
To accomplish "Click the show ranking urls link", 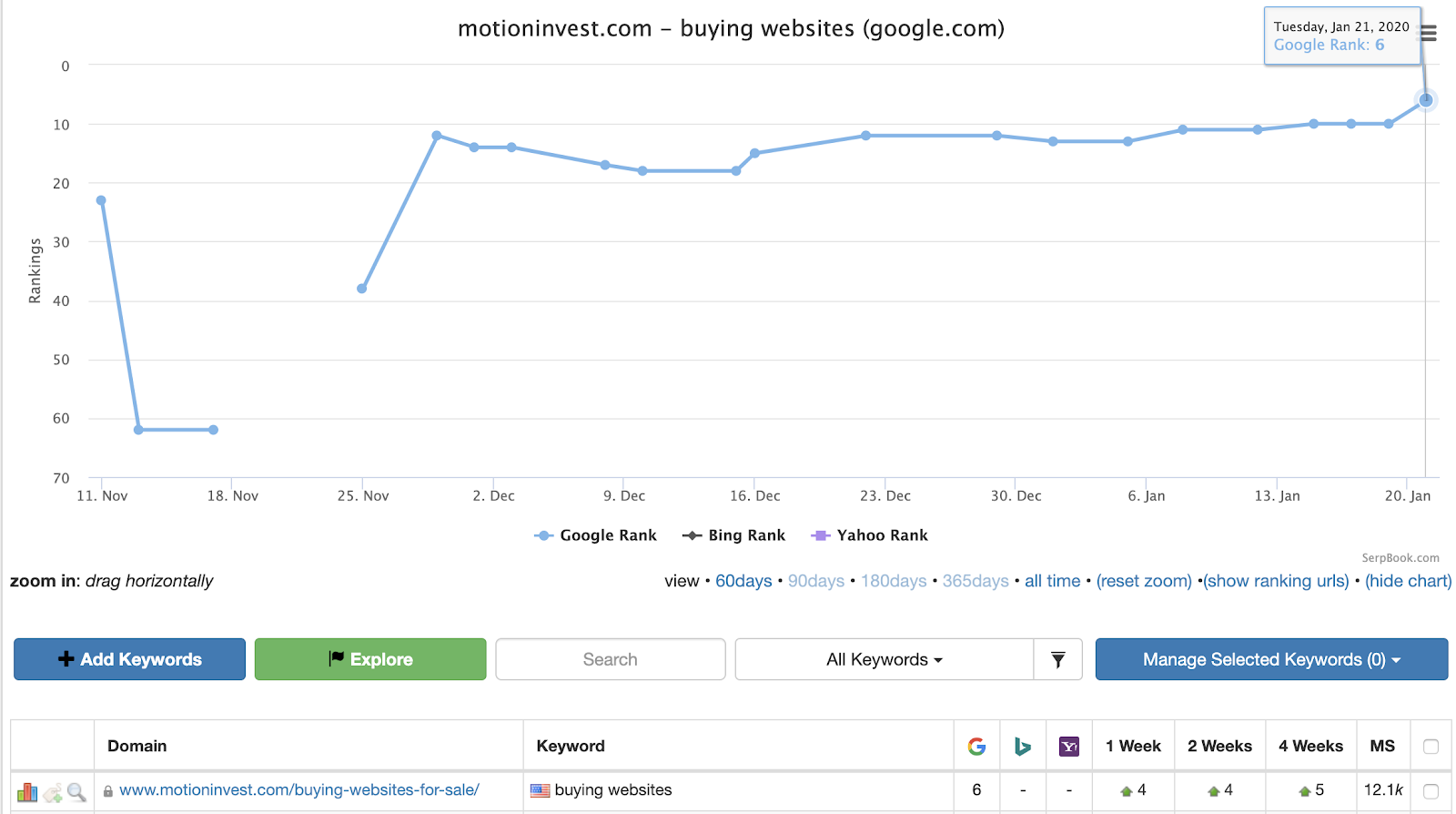I will pyautogui.click(x=1276, y=581).
